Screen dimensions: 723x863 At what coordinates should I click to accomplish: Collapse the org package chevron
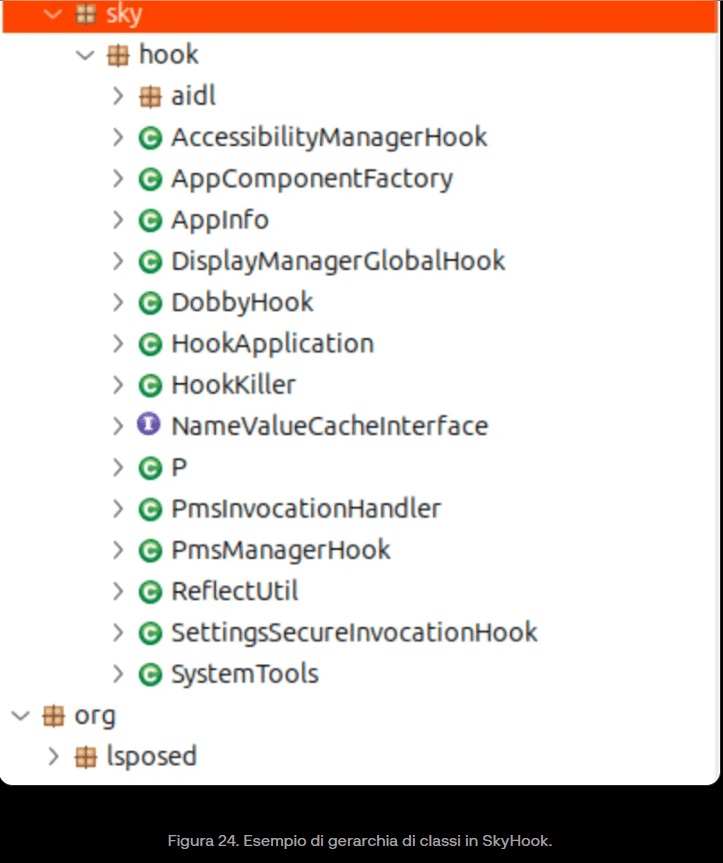[x=20, y=716]
